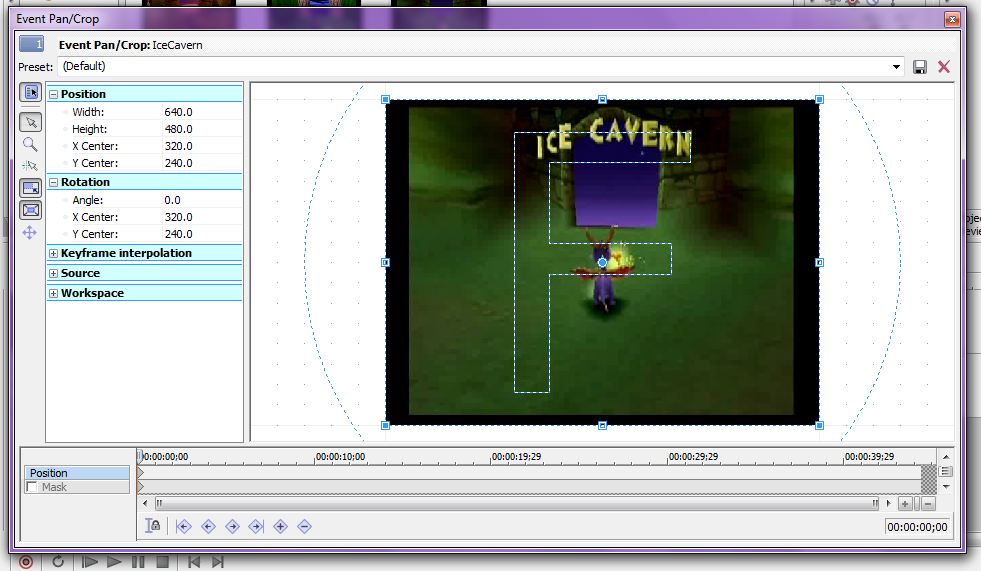
Task: Toggle Loop Playback in main window
Action: point(58,562)
